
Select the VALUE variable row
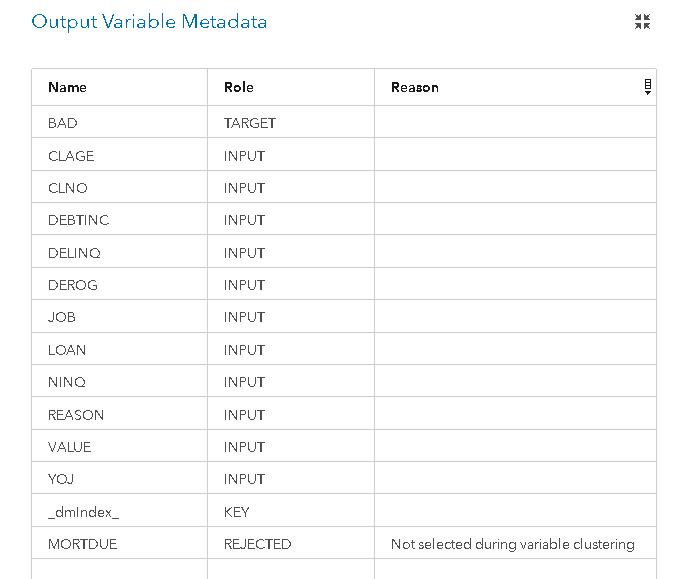coord(344,446)
